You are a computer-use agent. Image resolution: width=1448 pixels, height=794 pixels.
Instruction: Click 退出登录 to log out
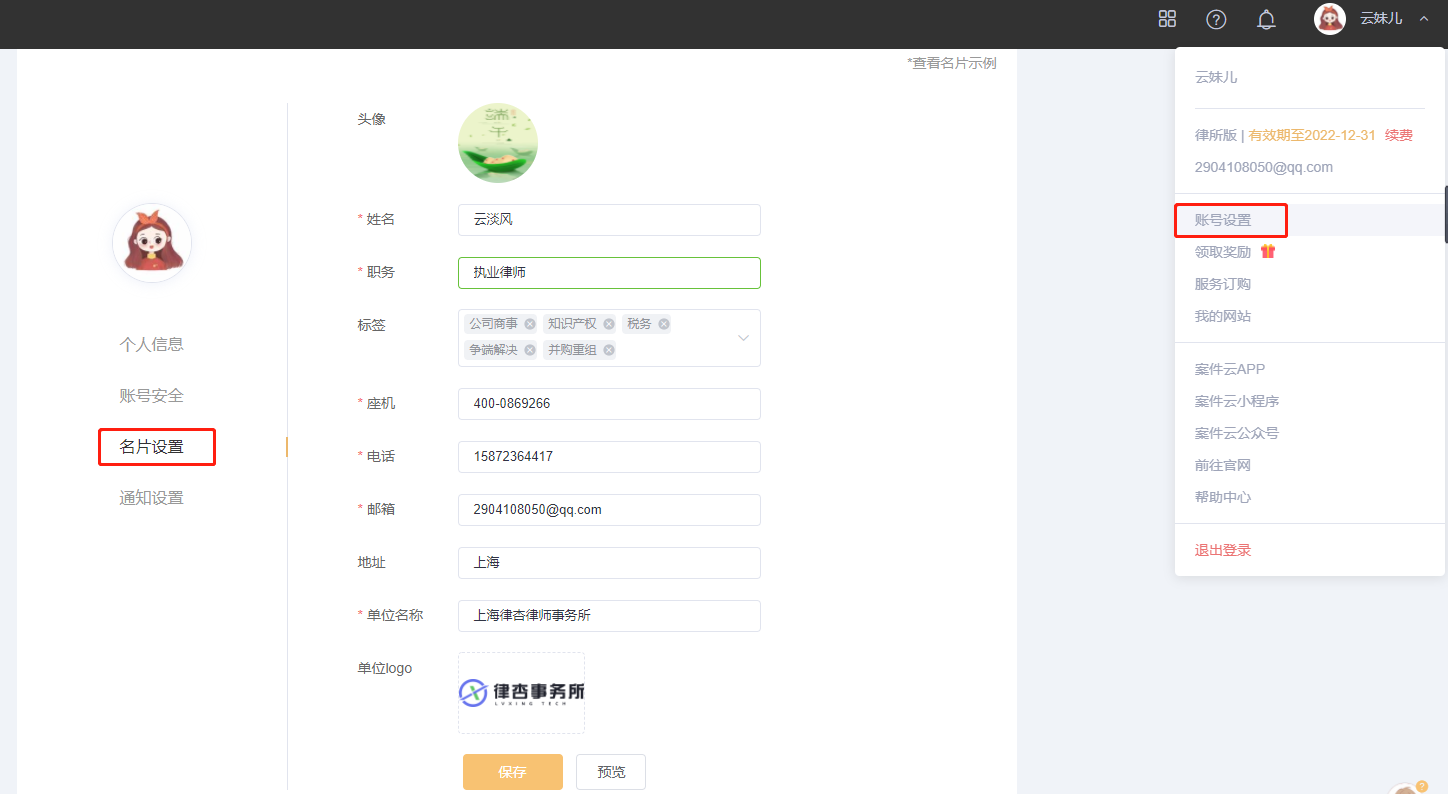tap(1223, 550)
